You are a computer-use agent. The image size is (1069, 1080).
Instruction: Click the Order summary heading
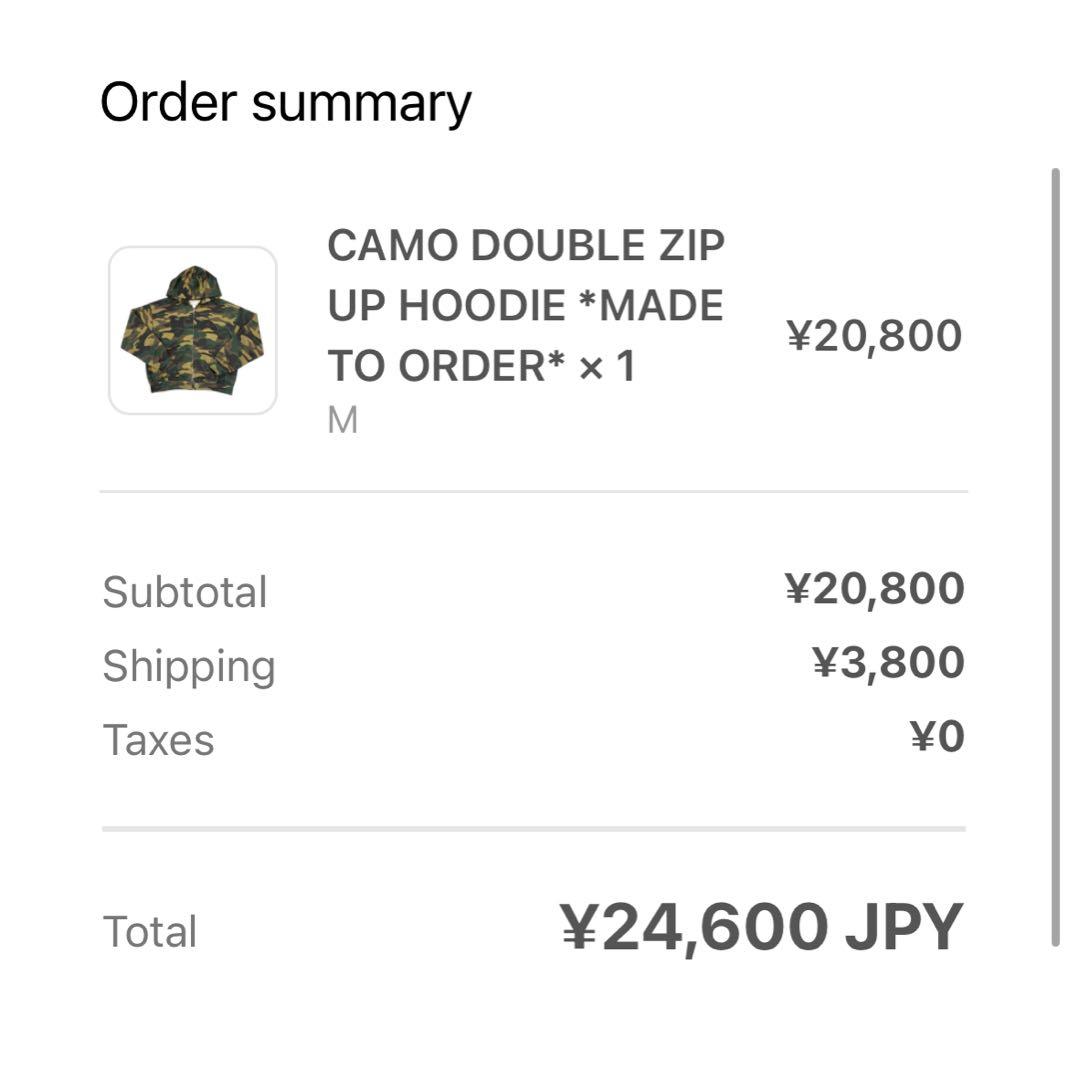coord(286,103)
